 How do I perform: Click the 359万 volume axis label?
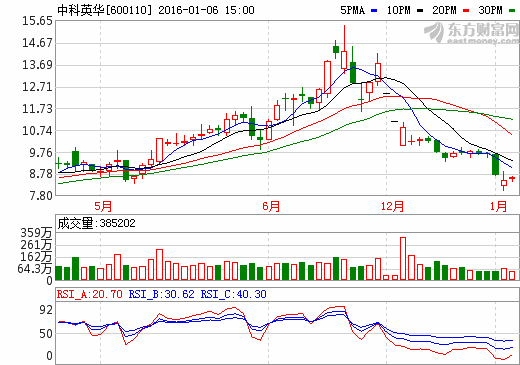[x=36, y=233]
